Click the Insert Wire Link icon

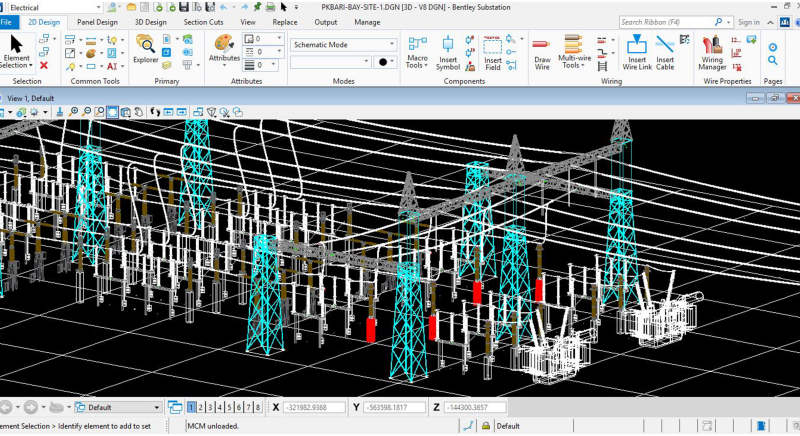tap(636, 52)
